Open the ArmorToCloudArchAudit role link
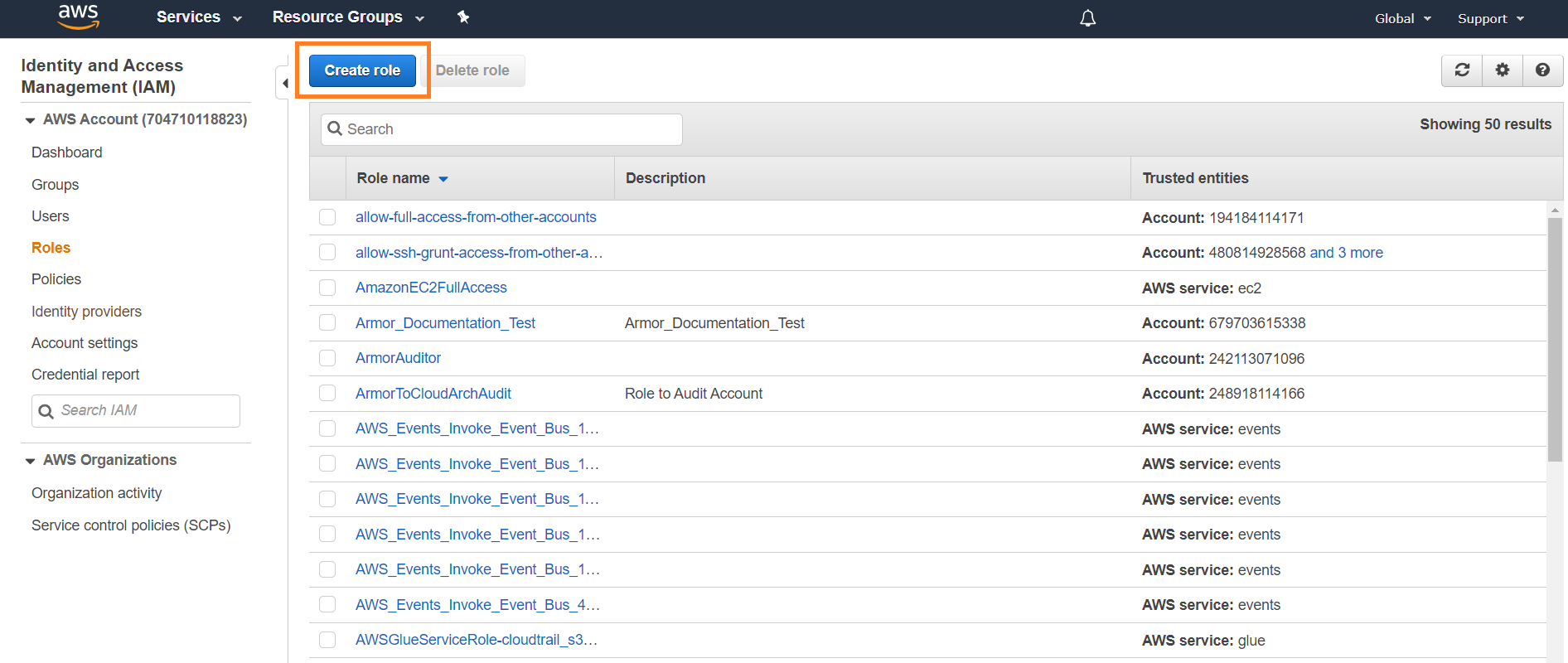This screenshot has width=1568, height=663. point(433,394)
